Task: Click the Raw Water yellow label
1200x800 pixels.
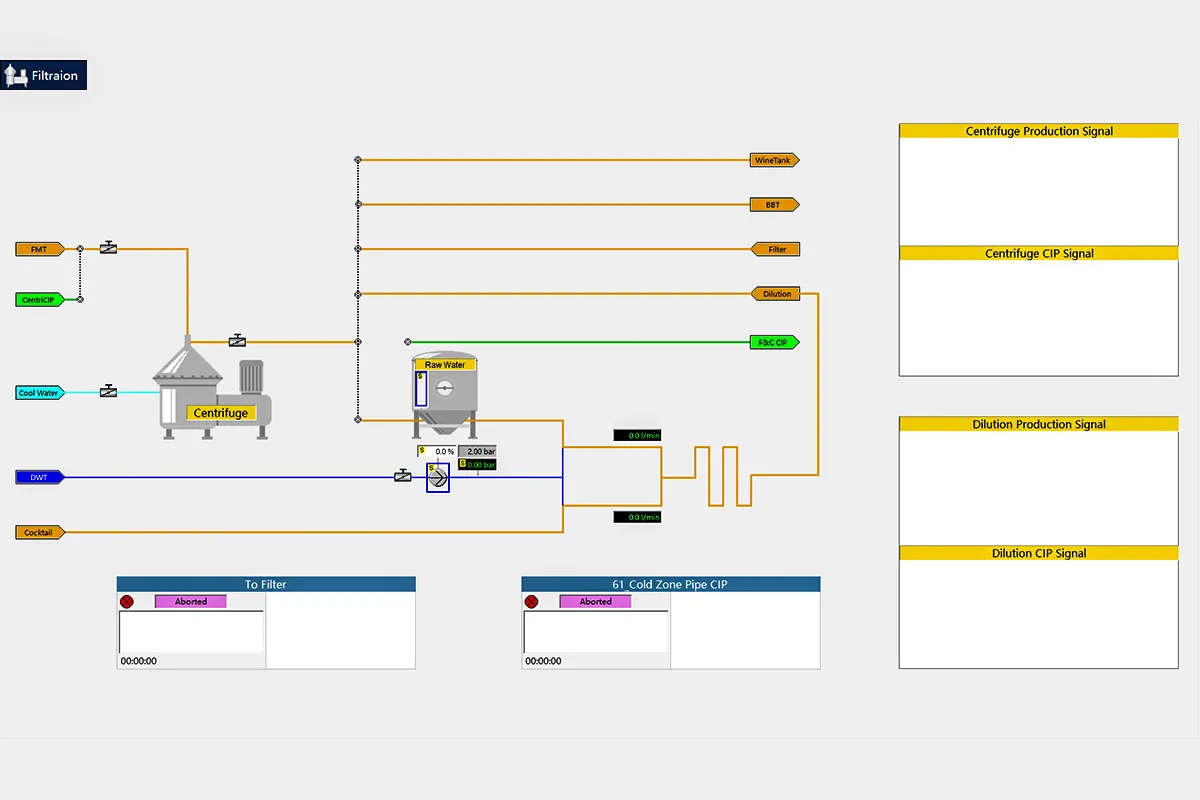Action: [x=445, y=365]
